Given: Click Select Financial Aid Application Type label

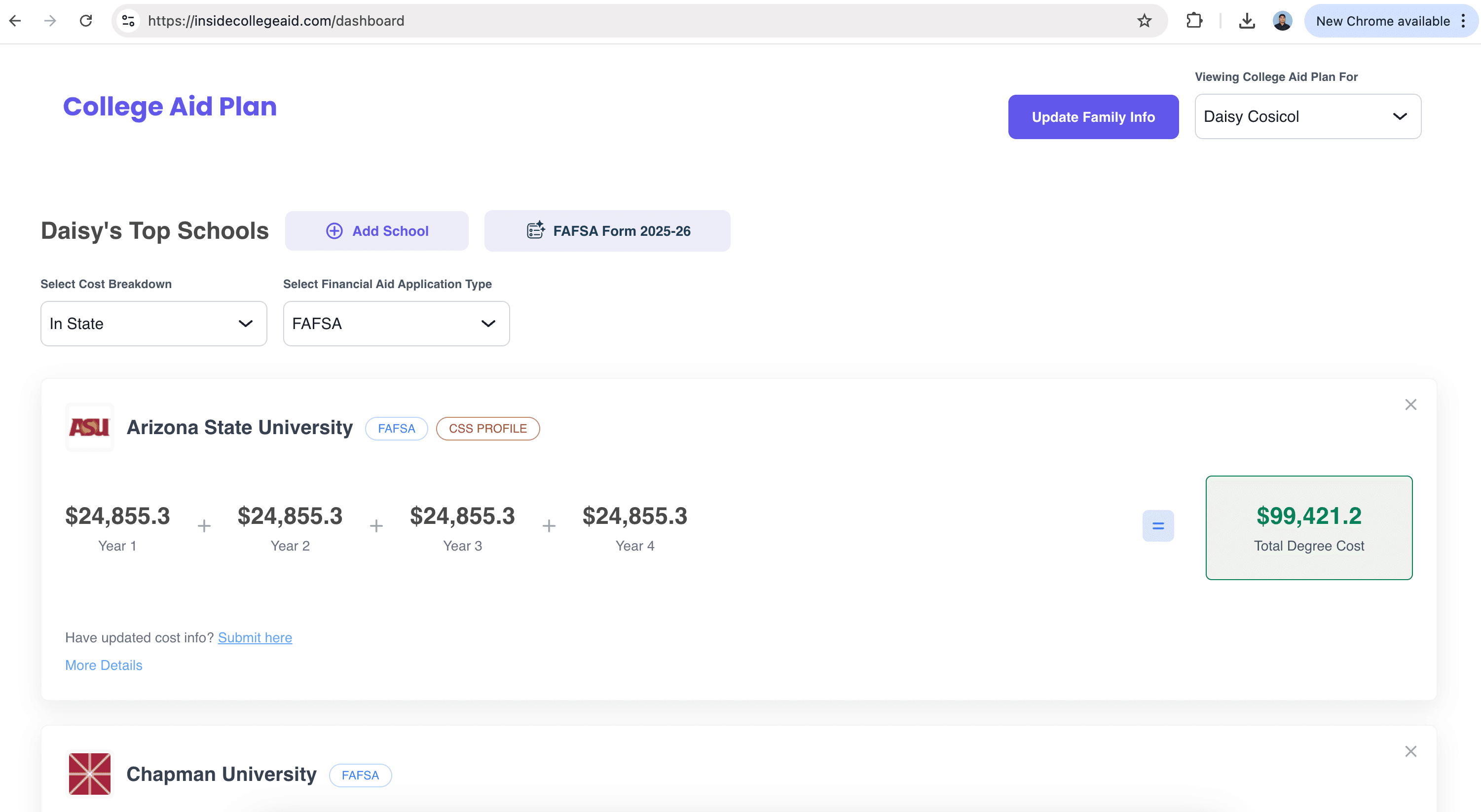Looking at the screenshot, I should (387, 284).
